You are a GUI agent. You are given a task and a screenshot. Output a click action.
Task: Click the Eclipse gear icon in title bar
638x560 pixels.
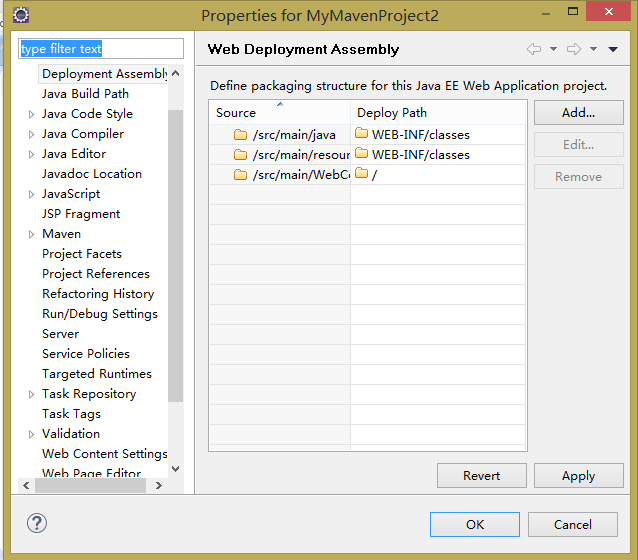(21, 15)
